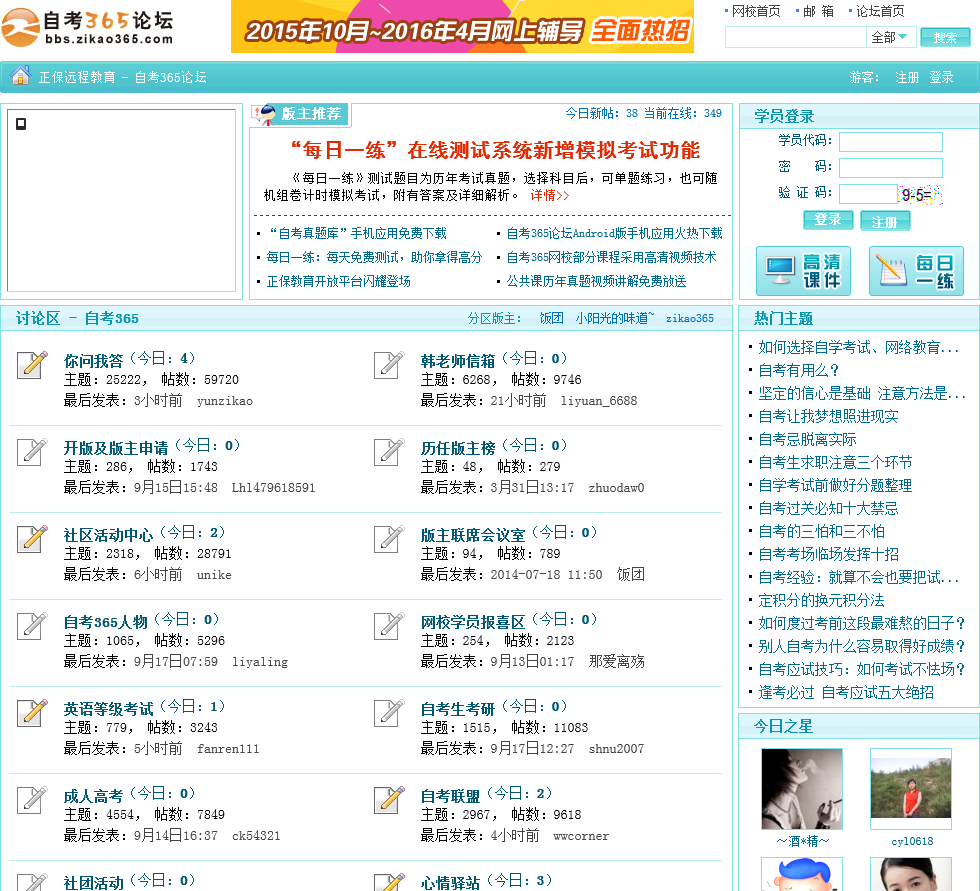Click the ~酒*精~ user avatar

pyautogui.click(x=802, y=789)
